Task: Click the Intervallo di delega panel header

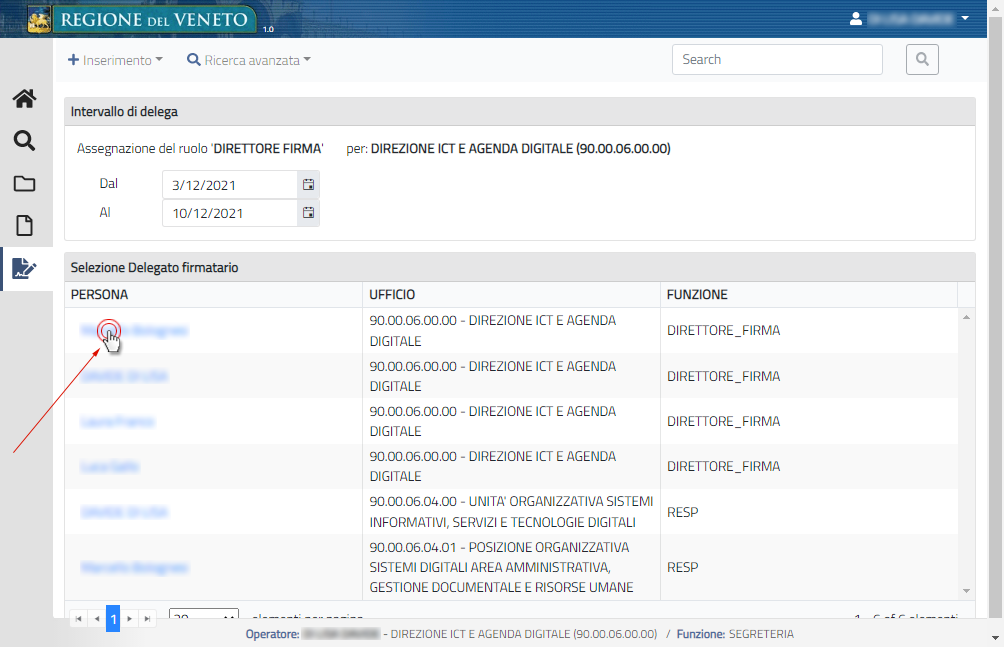Action: click(520, 111)
